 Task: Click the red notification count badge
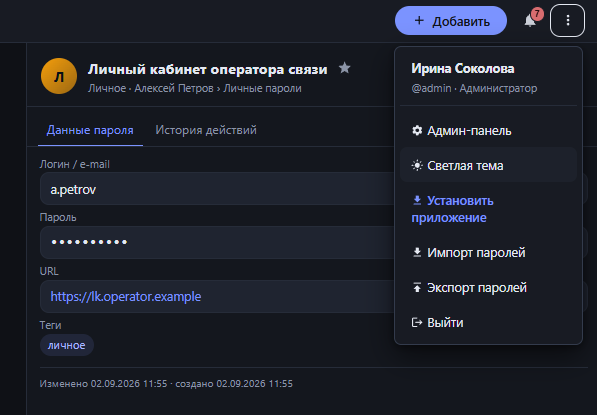pos(537,14)
